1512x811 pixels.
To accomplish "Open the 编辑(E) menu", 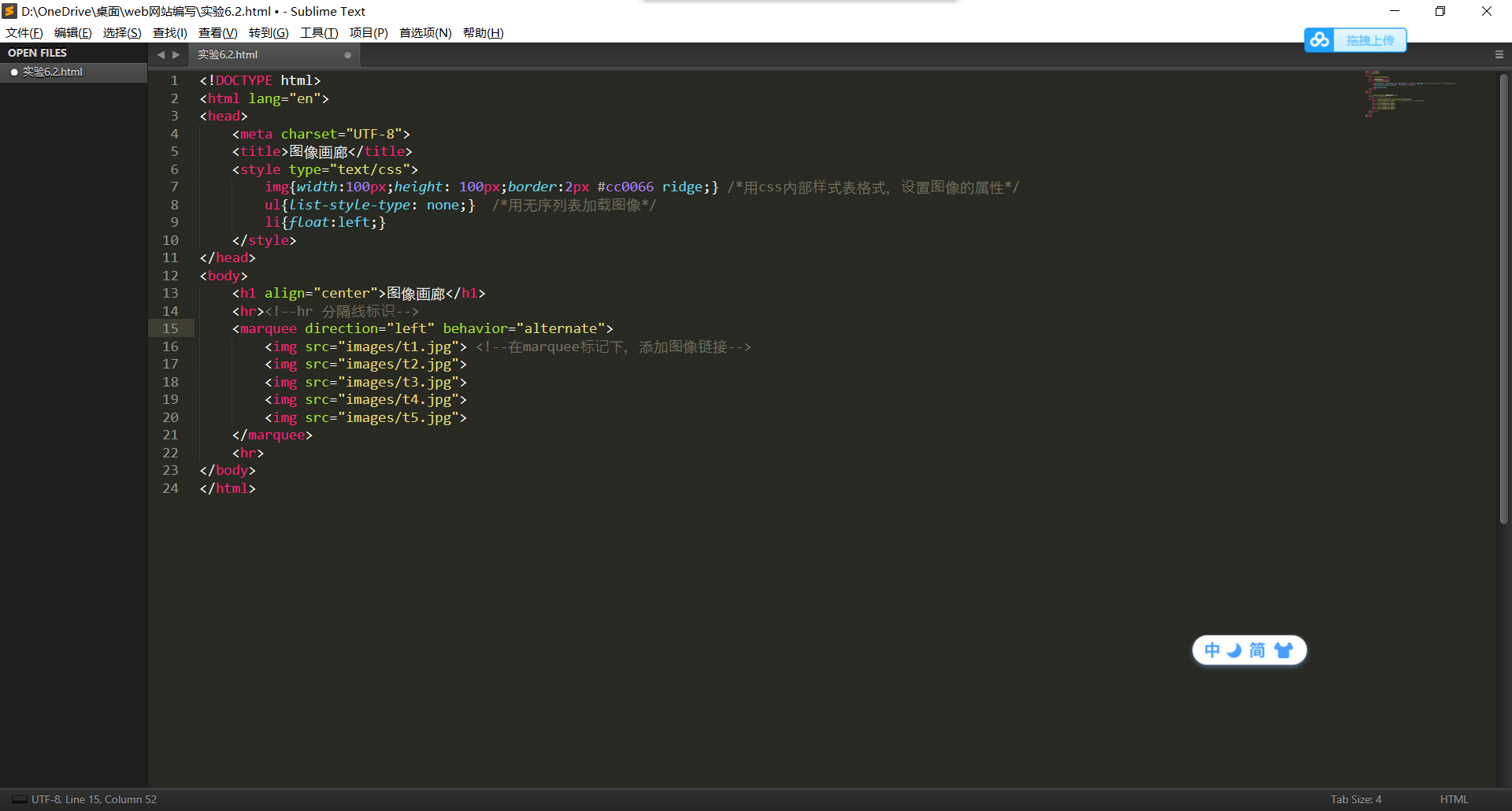I will point(73,32).
